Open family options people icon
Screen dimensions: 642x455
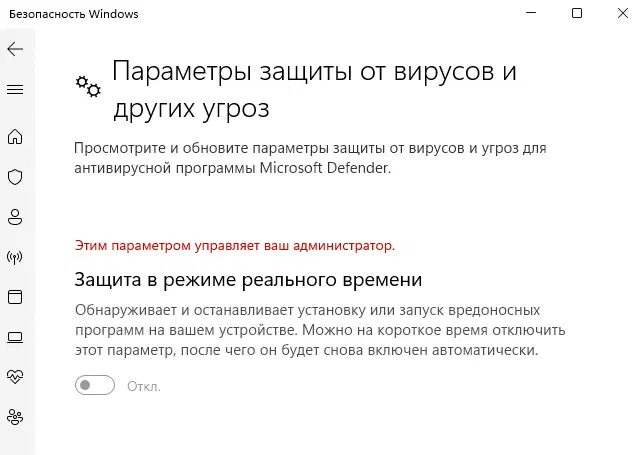15,417
